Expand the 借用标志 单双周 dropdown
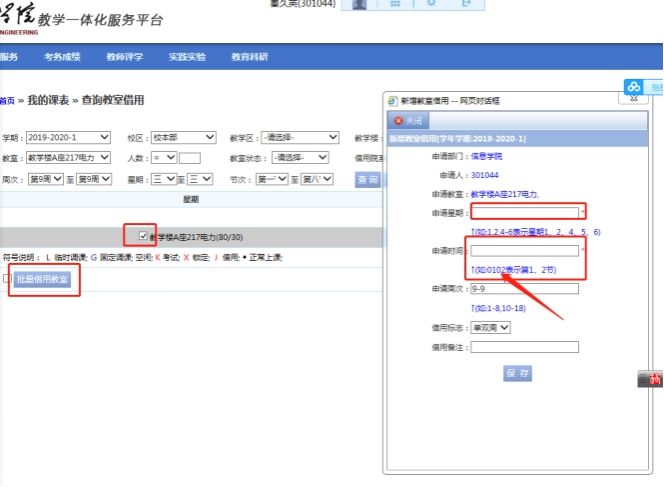This screenshot has height=487, width=664. coord(491,327)
